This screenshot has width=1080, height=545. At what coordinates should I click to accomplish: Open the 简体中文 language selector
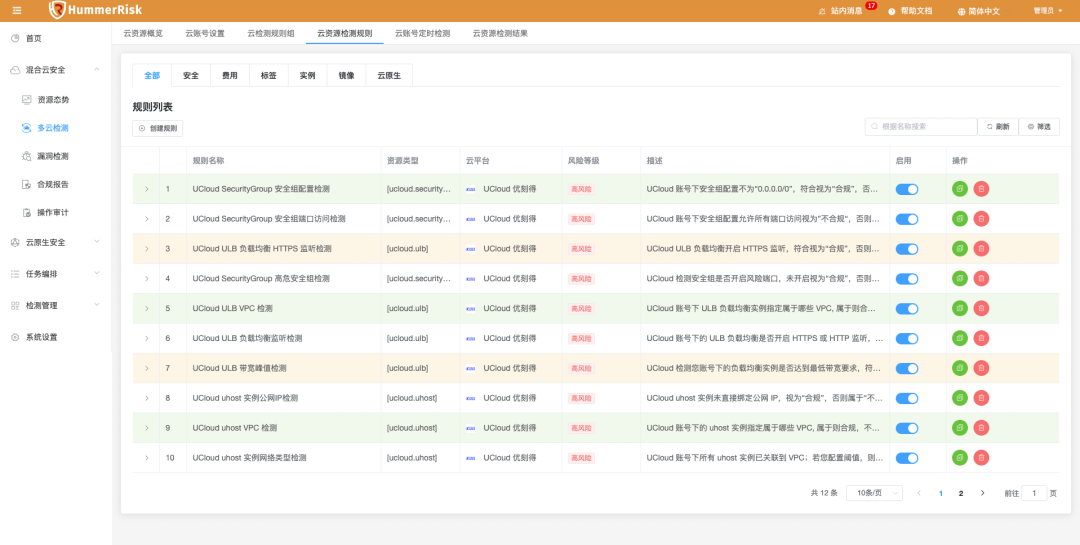pos(978,11)
